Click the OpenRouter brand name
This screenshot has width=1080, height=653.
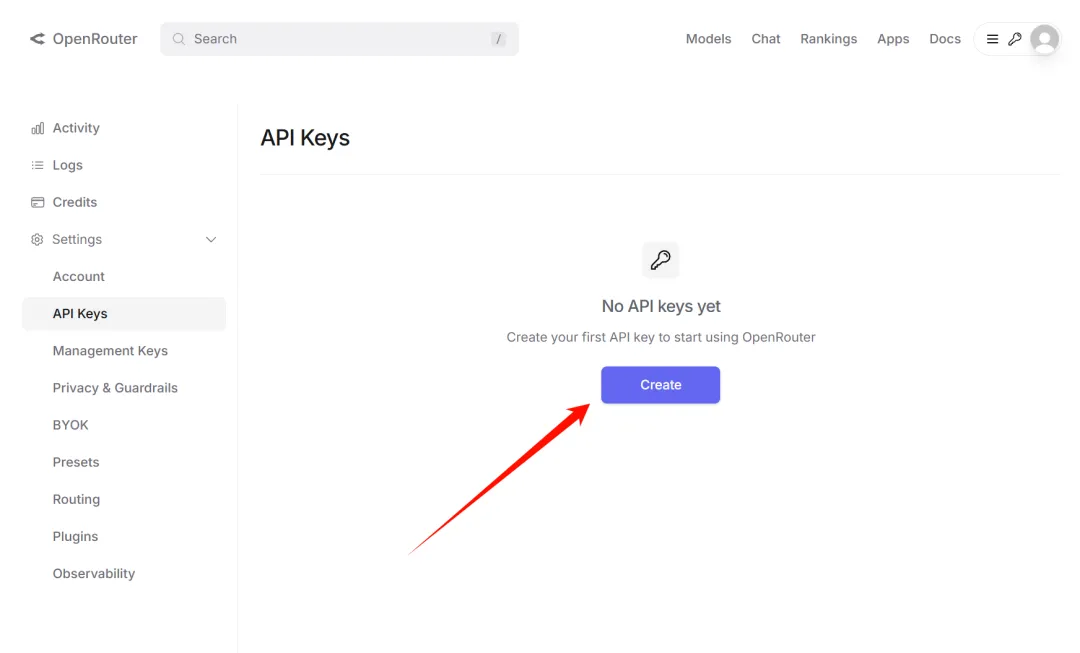pyautogui.click(x=95, y=39)
